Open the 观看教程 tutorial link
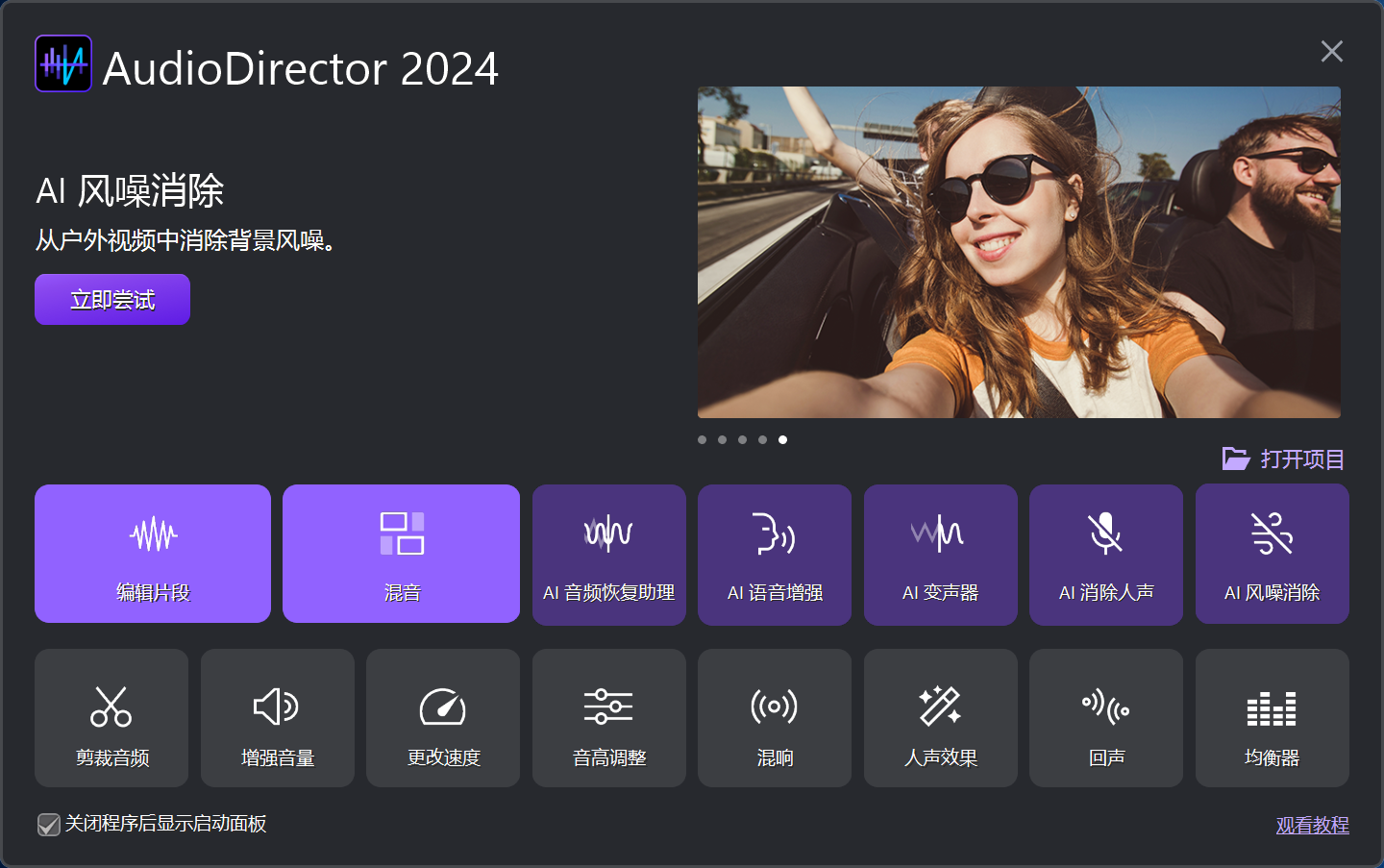This screenshot has height=868, width=1384. [x=1312, y=826]
